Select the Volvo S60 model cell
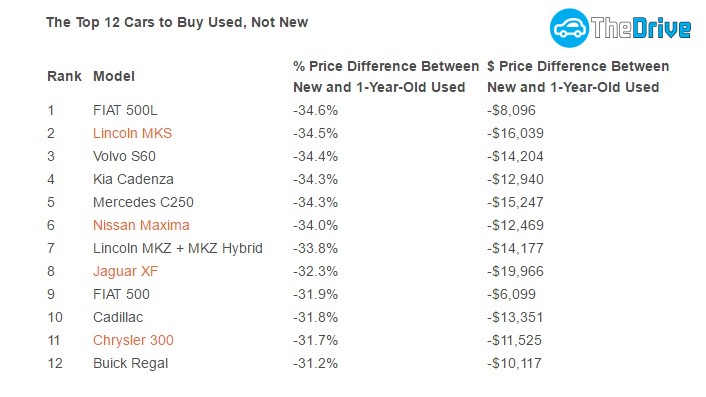The image size is (706, 397). point(124,156)
